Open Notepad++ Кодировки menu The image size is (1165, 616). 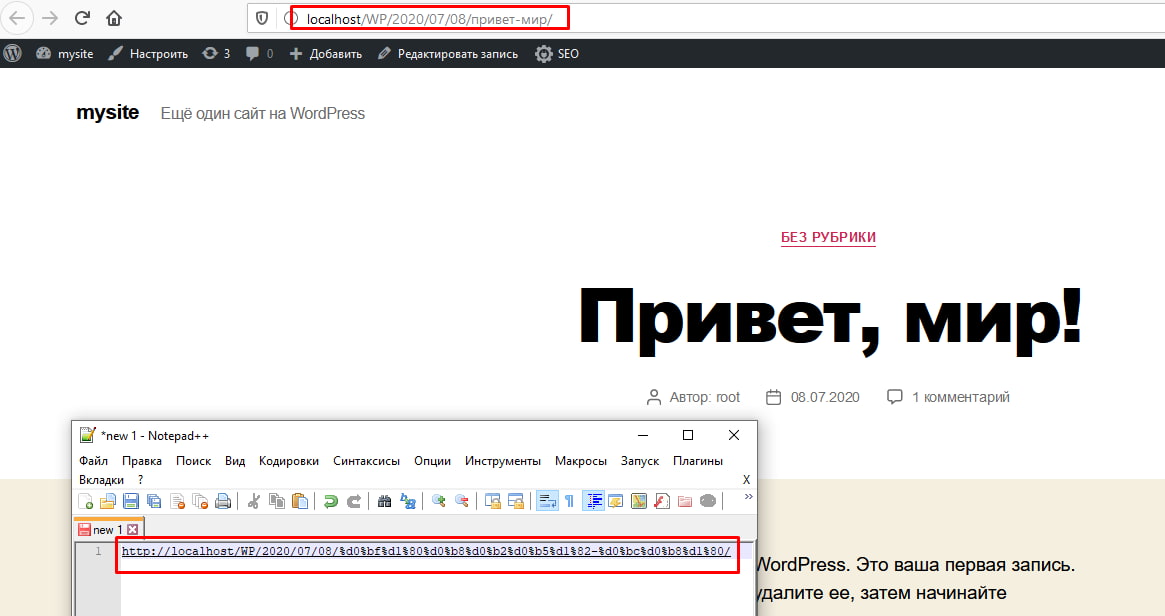point(288,461)
